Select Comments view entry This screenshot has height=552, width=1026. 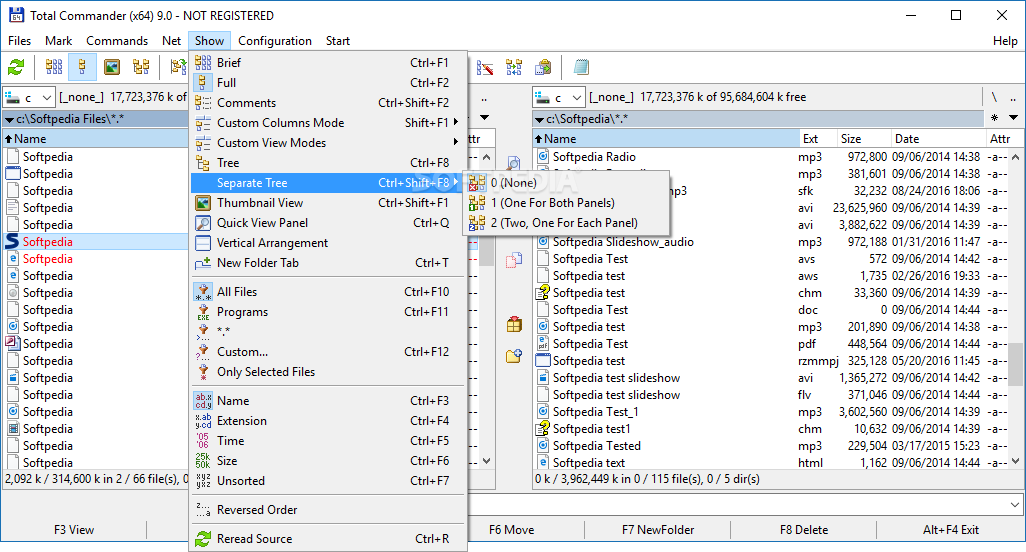click(329, 103)
